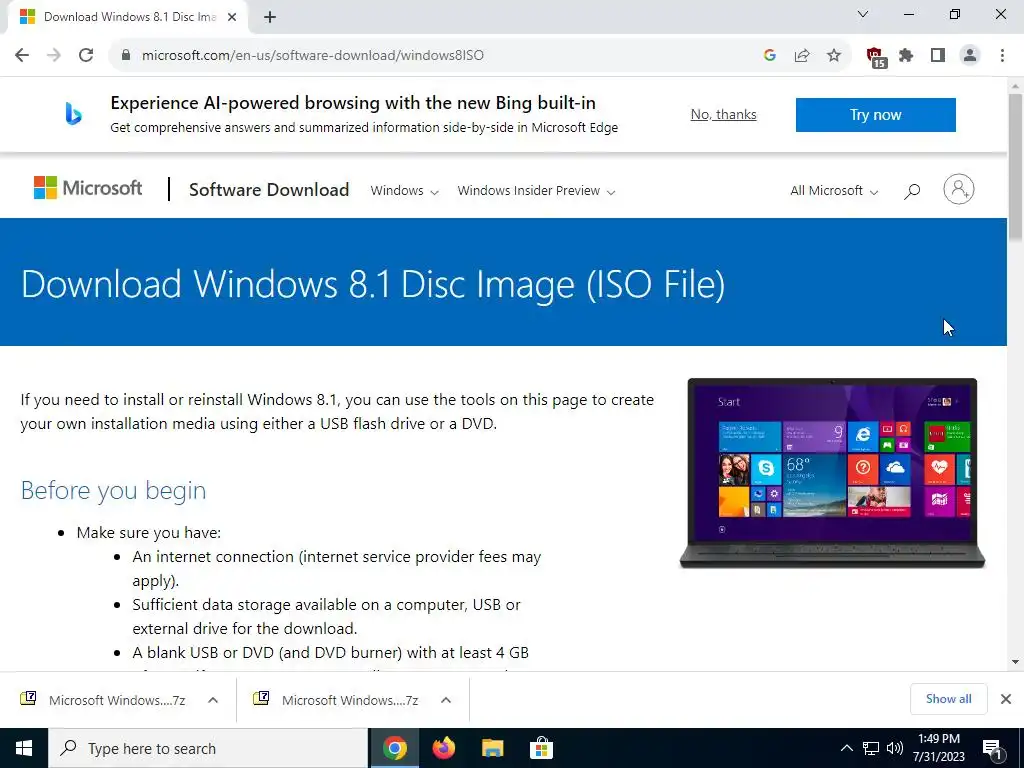Go back with the browser back arrow
Viewport: 1024px width, 768px height.
tap(22, 55)
